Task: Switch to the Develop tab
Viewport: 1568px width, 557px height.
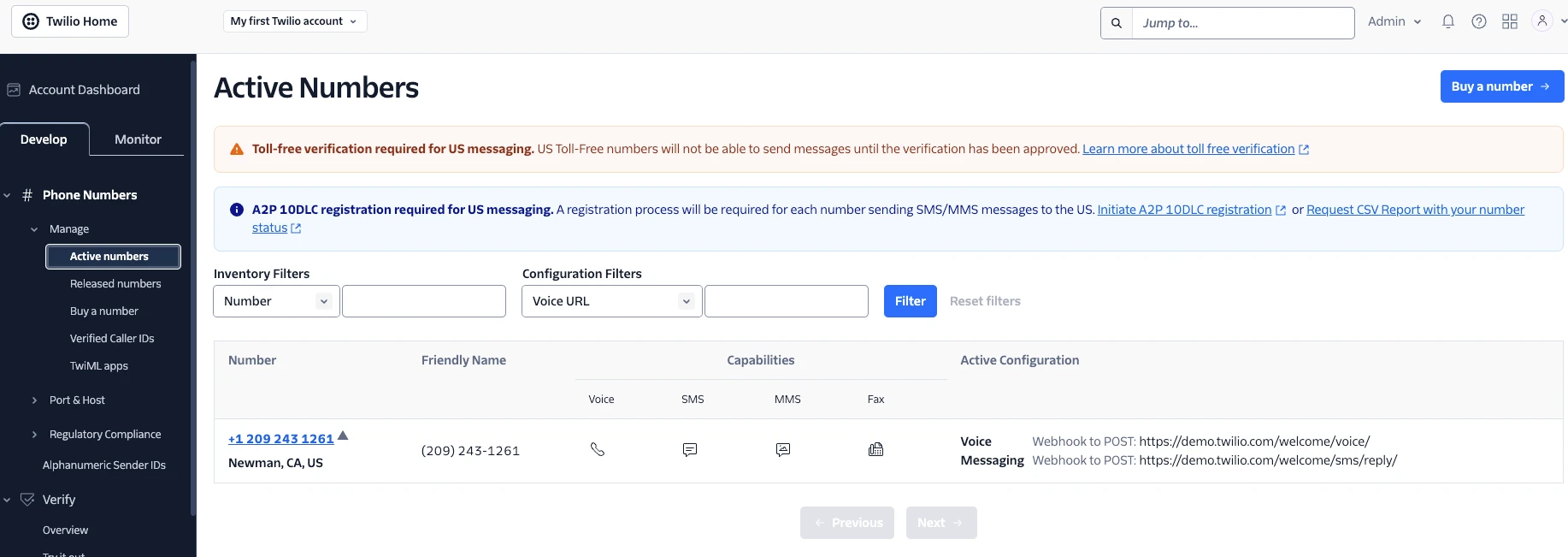Action: coord(44,139)
